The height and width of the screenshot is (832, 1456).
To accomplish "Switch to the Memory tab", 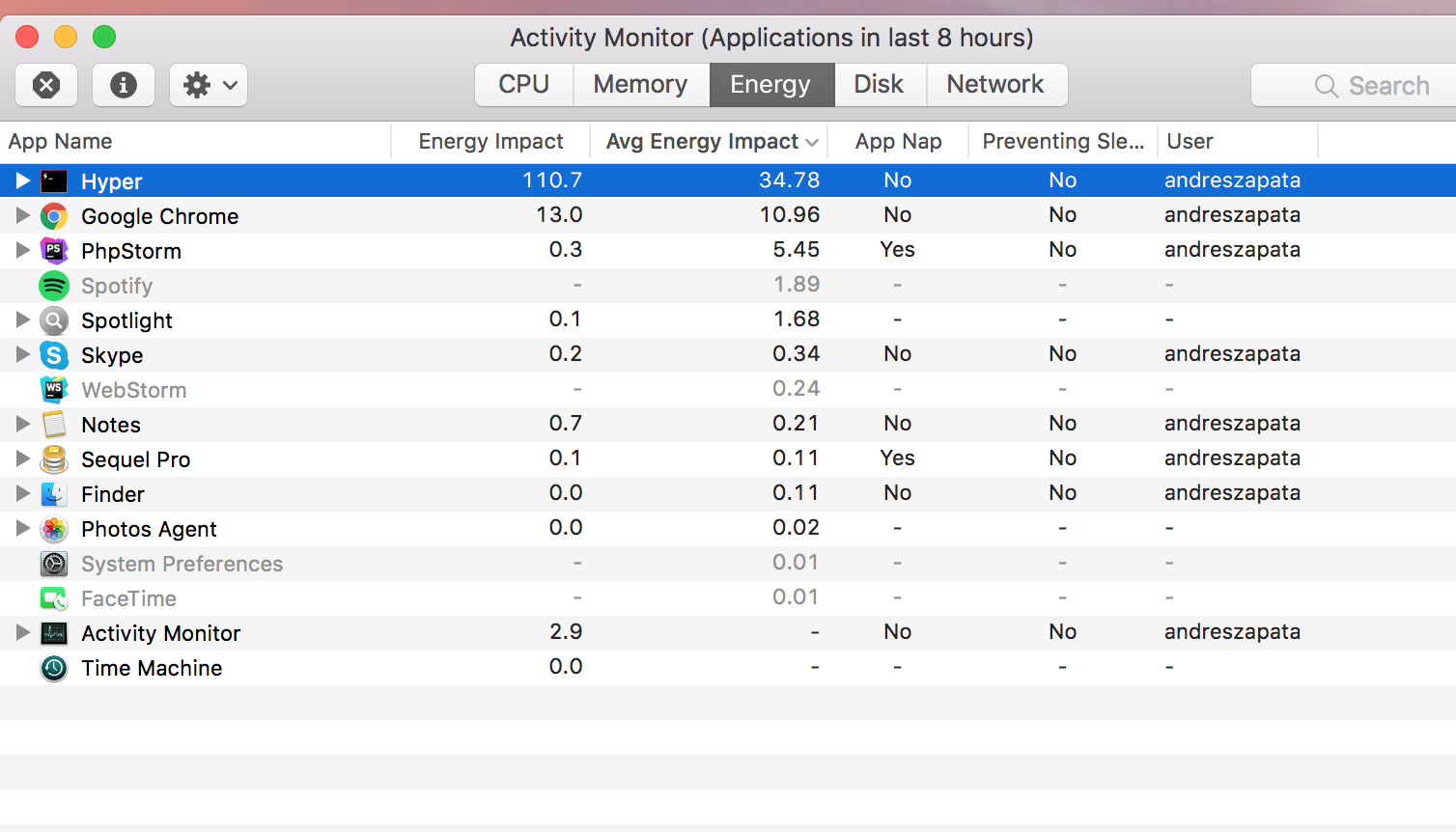I will coord(641,85).
